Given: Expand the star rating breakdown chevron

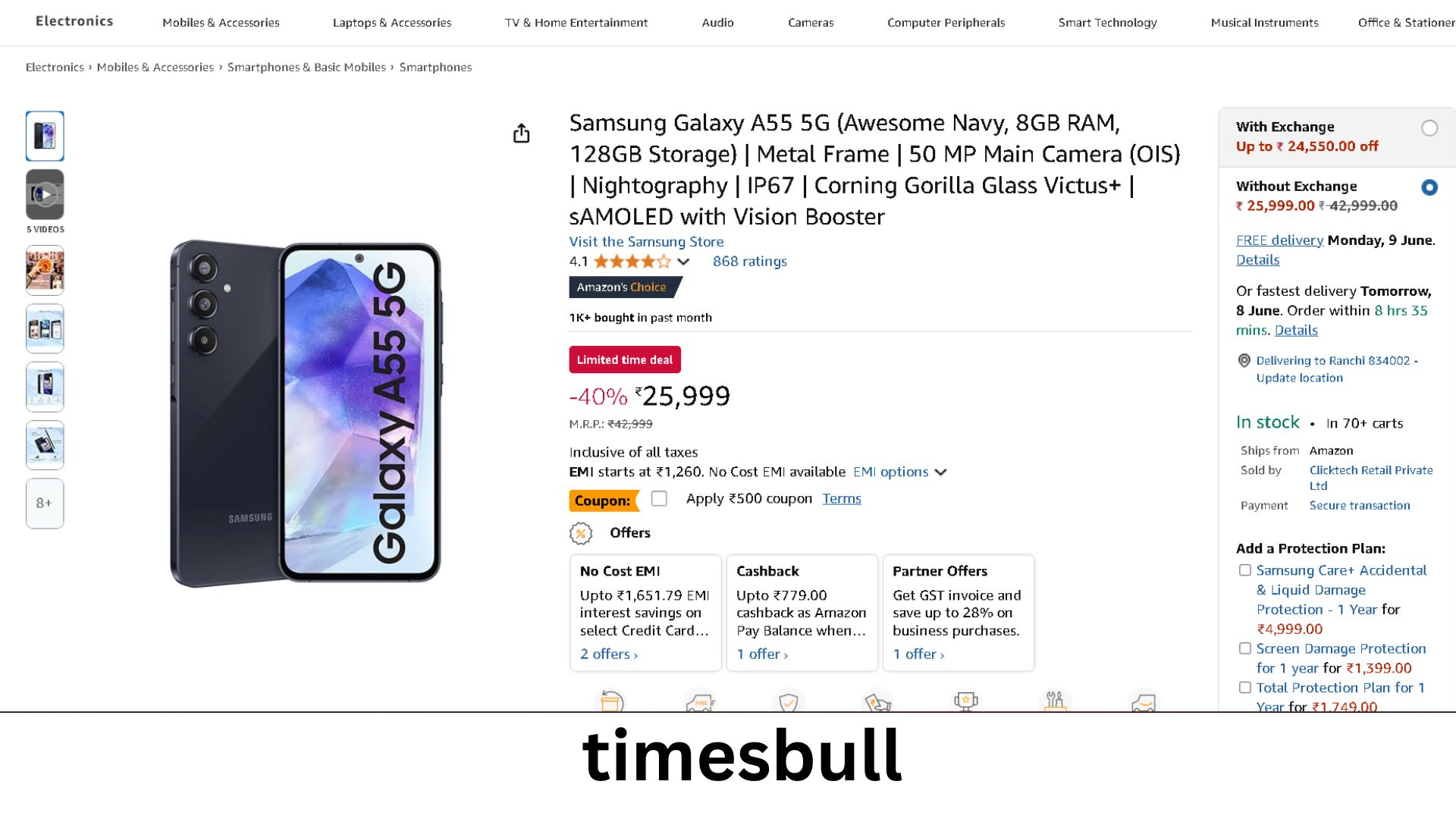Looking at the screenshot, I should [x=683, y=262].
